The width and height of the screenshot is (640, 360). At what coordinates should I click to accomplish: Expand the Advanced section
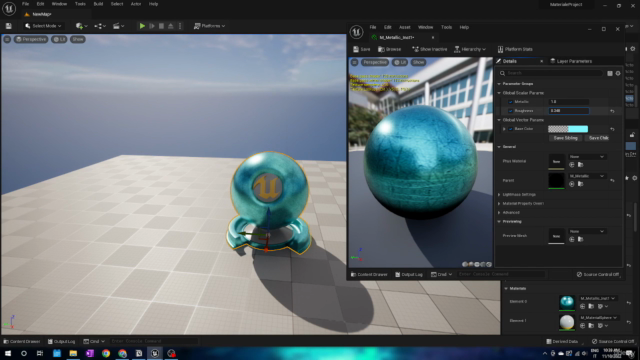[499, 213]
